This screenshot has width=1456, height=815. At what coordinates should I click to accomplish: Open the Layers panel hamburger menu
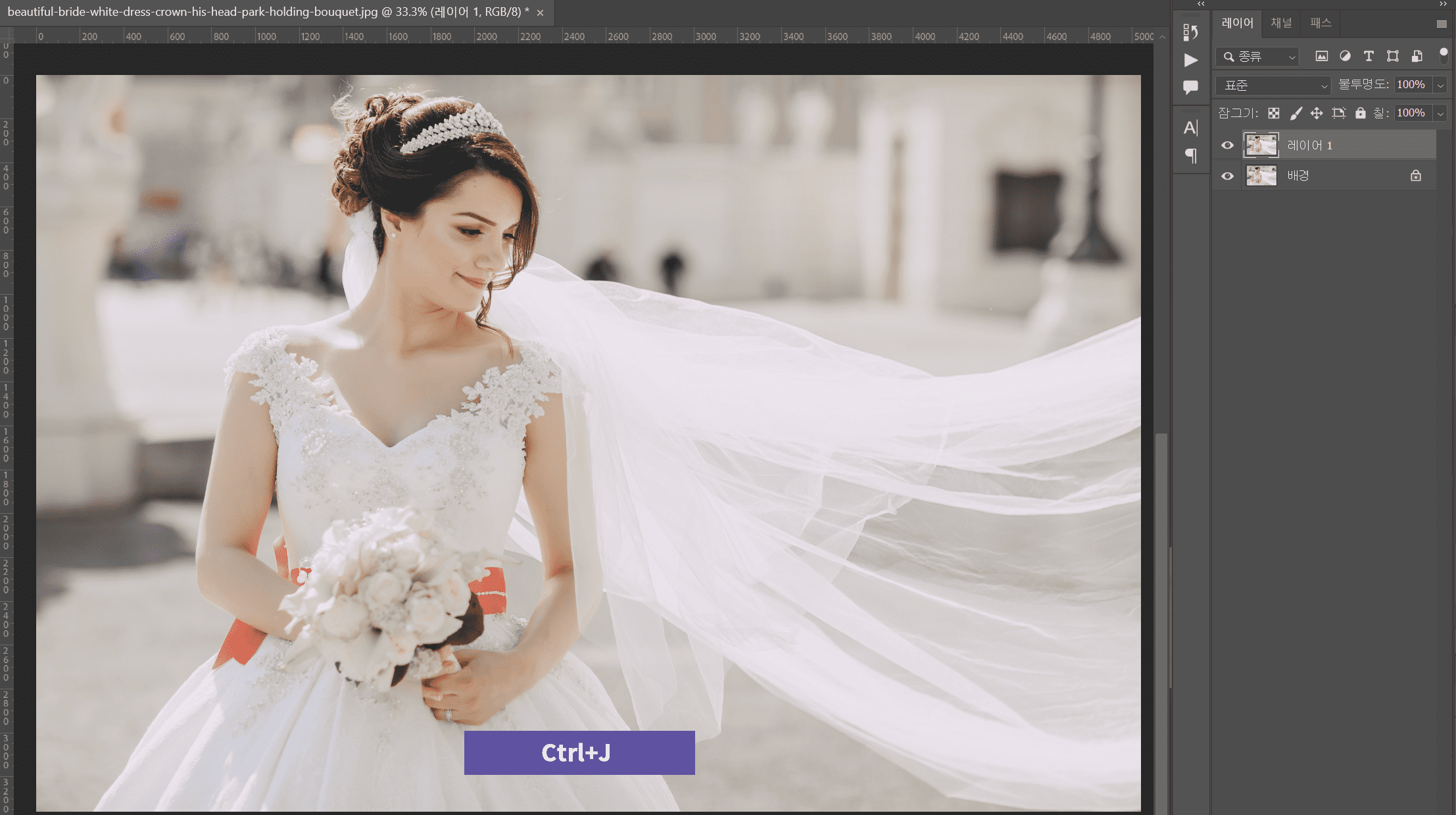pyautogui.click(x=1442, y=24)
